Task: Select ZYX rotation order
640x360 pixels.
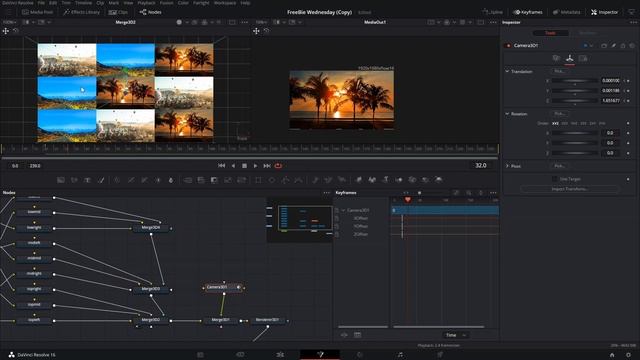Action: [x=602, y=123]
